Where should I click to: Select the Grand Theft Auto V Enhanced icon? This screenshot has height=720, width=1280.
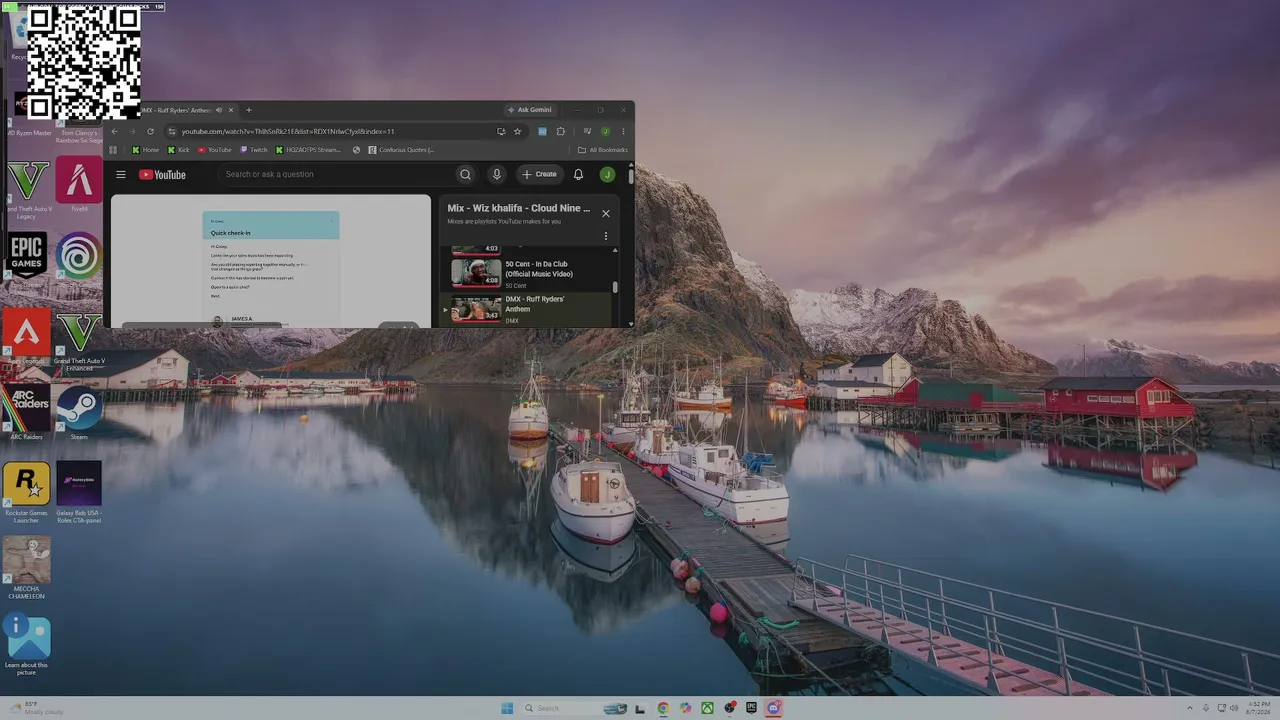79,341
